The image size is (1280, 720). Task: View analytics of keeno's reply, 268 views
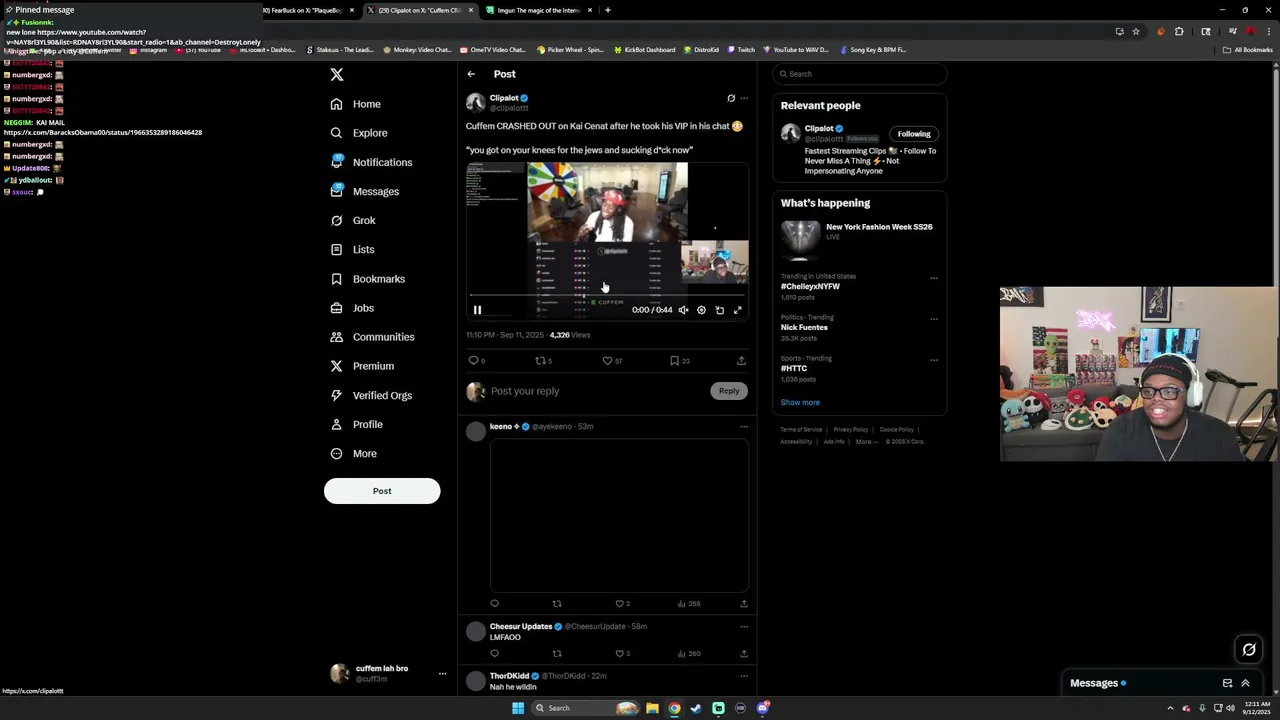(688, 604)
